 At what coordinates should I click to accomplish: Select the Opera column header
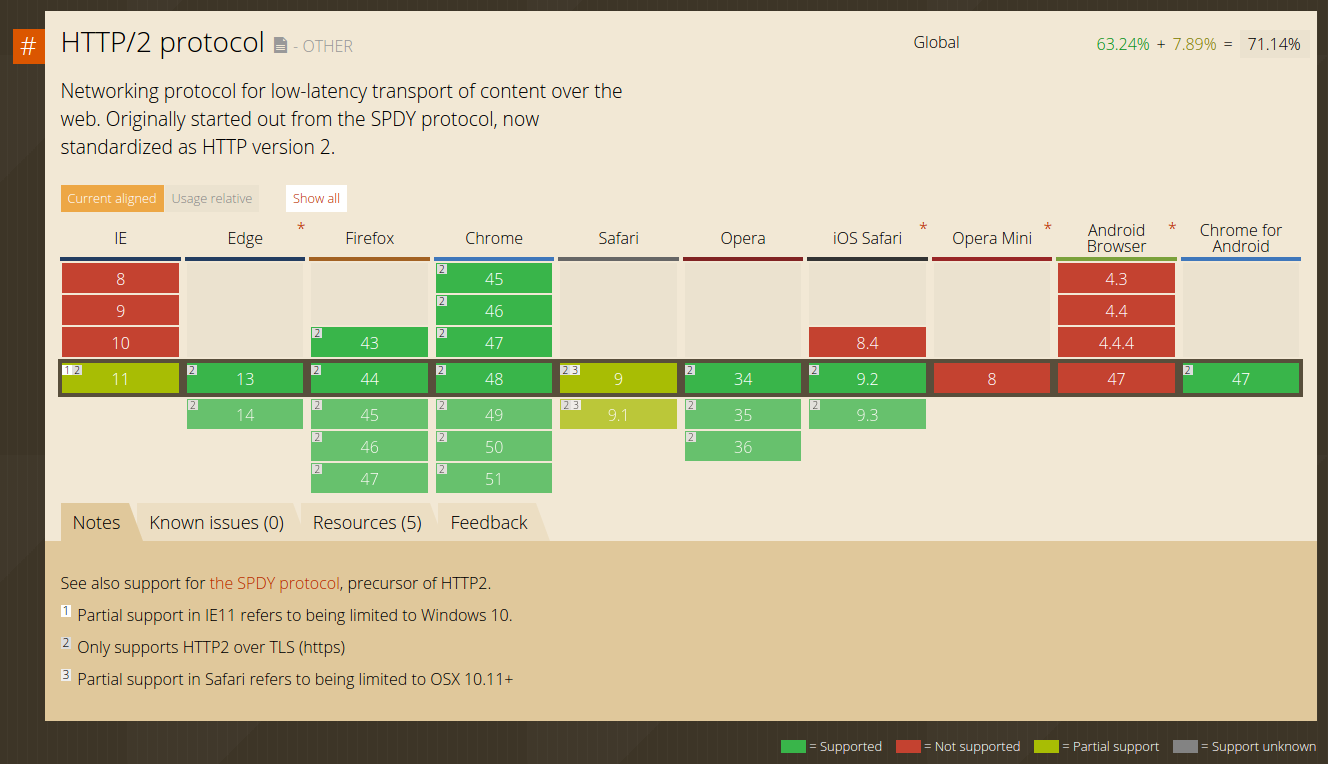743,238
